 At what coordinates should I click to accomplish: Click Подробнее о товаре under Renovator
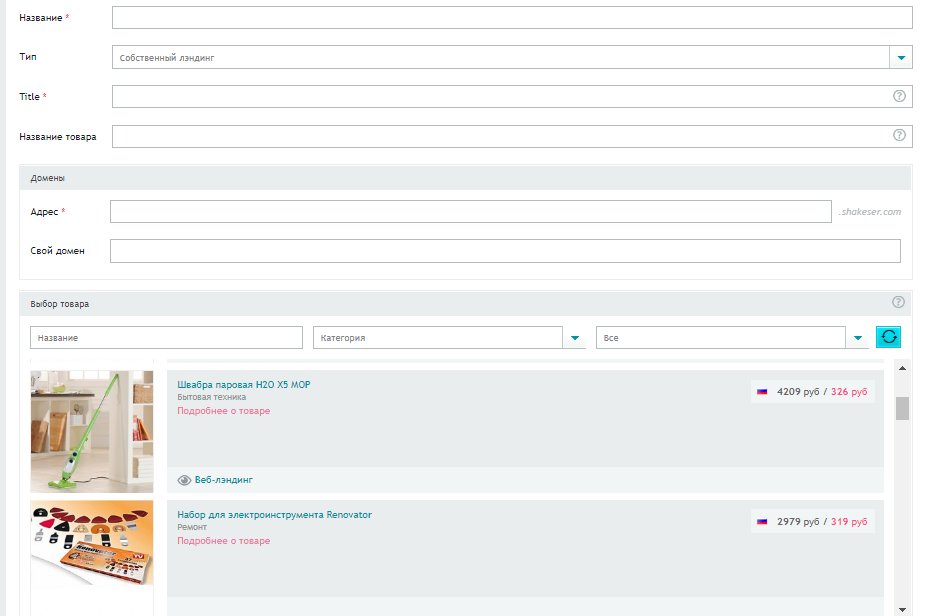coord(224,541)
